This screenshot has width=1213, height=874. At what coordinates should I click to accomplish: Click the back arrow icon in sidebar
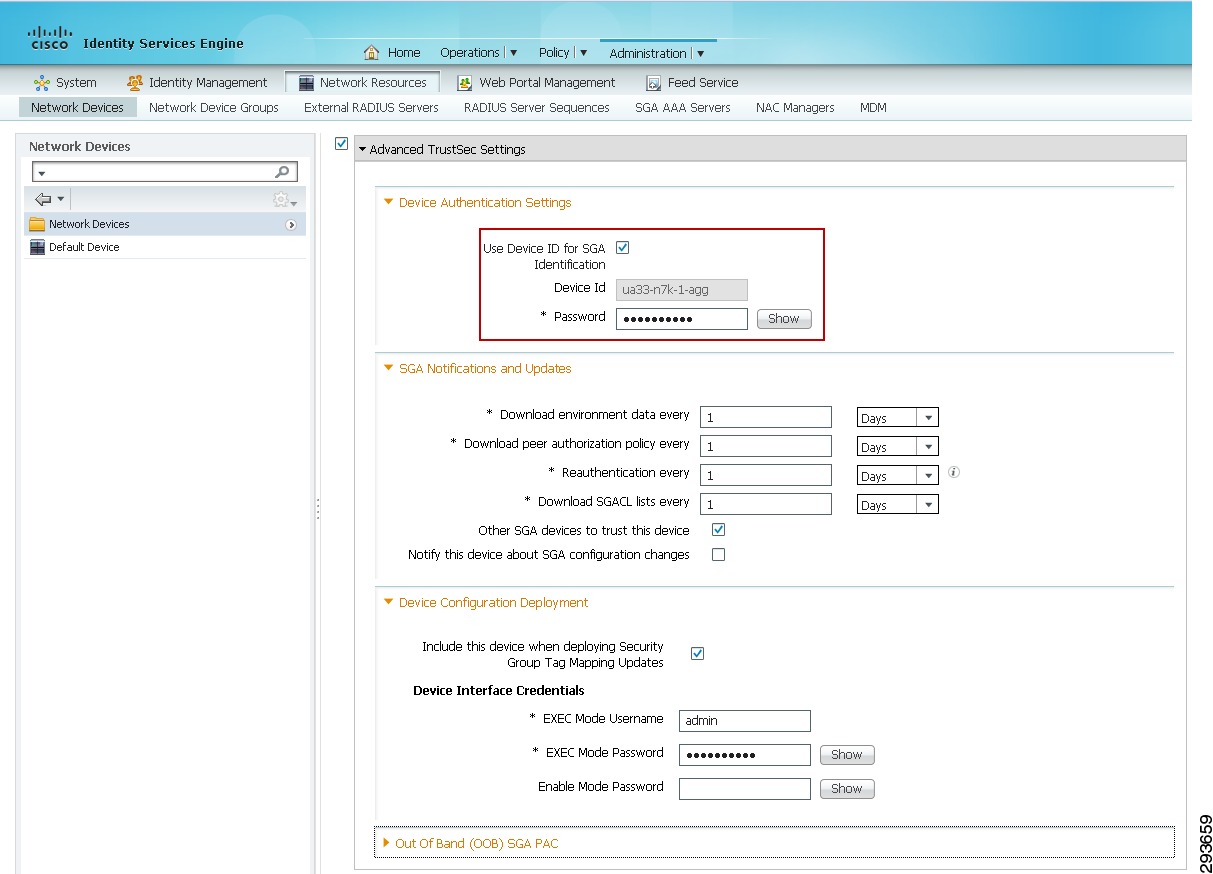[43, 199]
